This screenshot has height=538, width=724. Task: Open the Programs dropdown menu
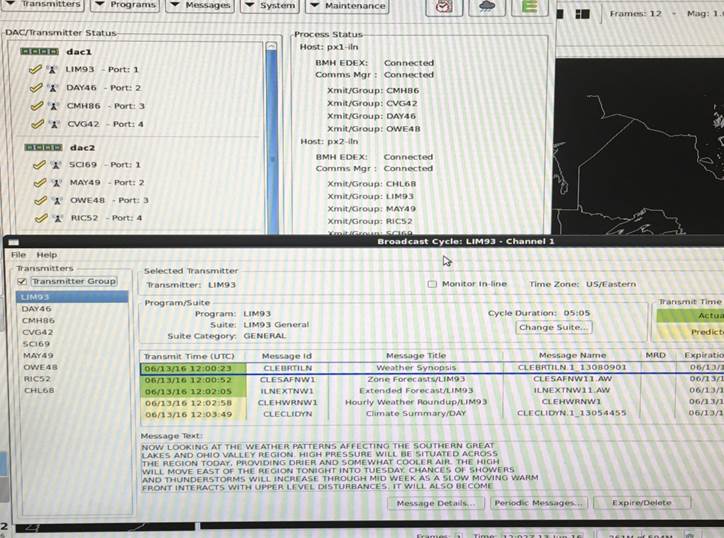click(126, 5)
